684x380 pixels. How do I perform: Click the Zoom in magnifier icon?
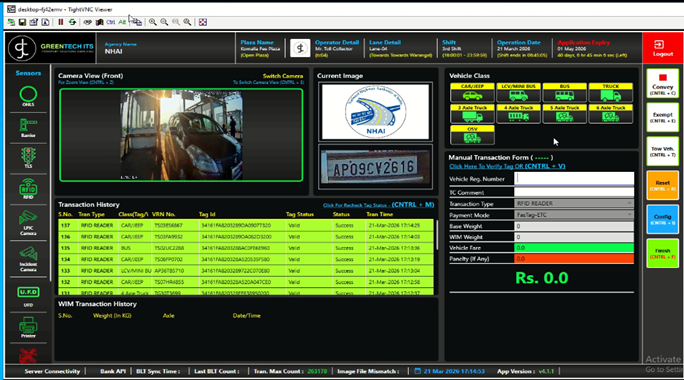[x=153, y=22]
